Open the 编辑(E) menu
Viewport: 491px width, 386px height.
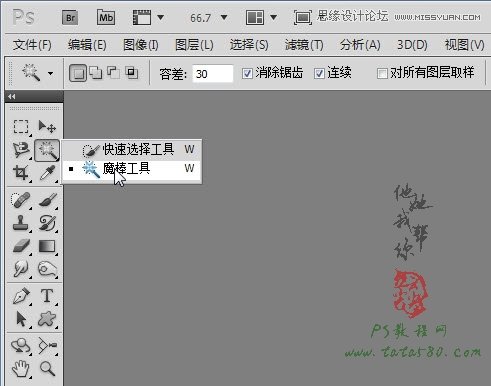pyautogui.click(x=87, y=45)
